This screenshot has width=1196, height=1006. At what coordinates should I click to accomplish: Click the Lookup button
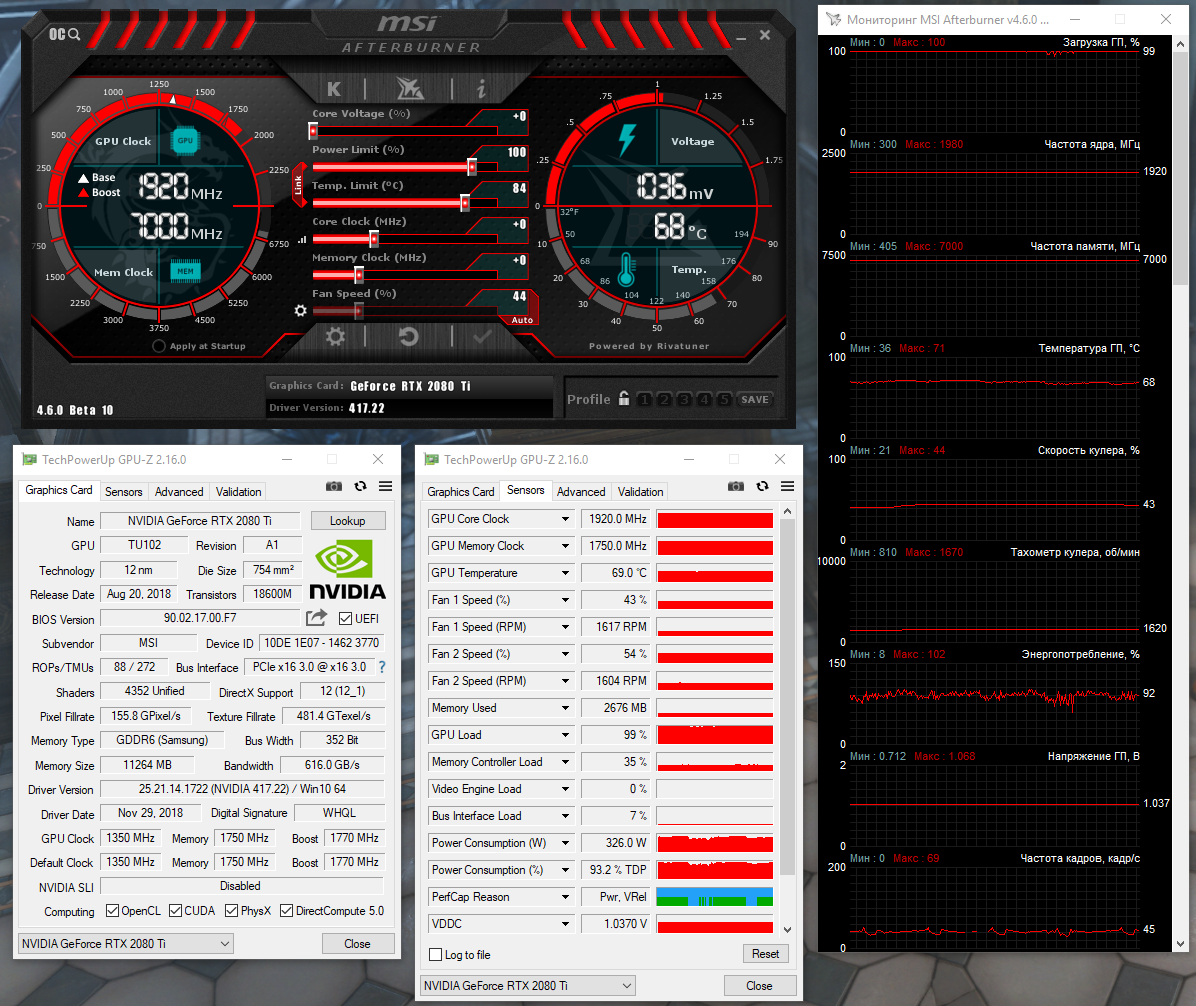pyautogui.click(x=347, y=520)
